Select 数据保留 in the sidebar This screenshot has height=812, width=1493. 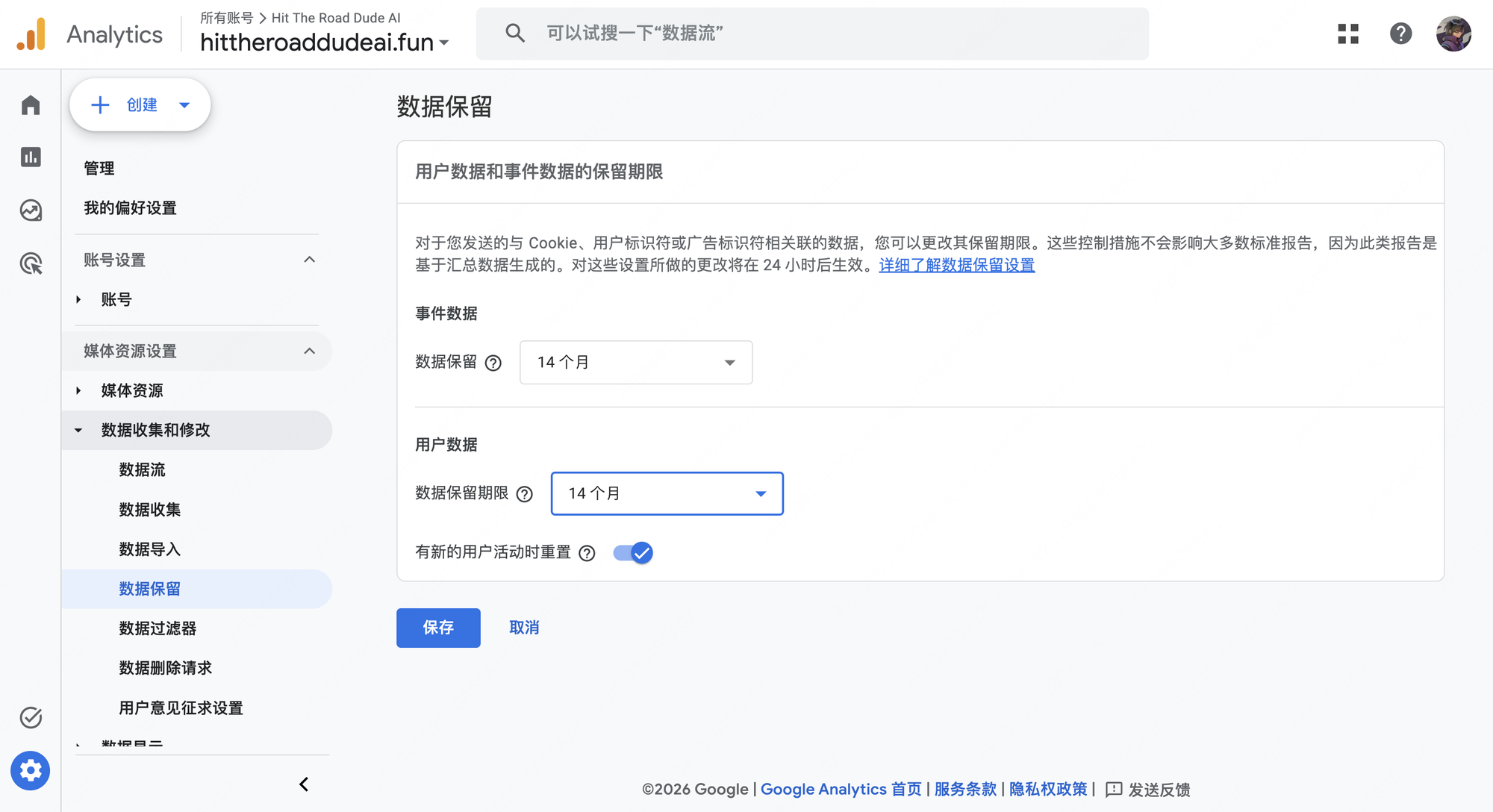(x=197, y=589)
